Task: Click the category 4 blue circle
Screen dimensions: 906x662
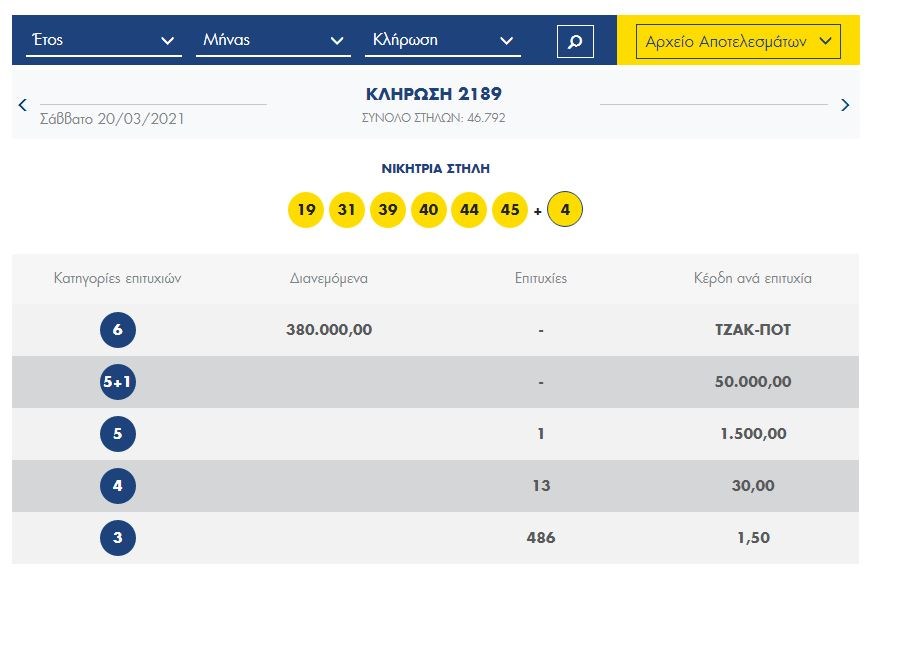Action: (x=118, y=486)
